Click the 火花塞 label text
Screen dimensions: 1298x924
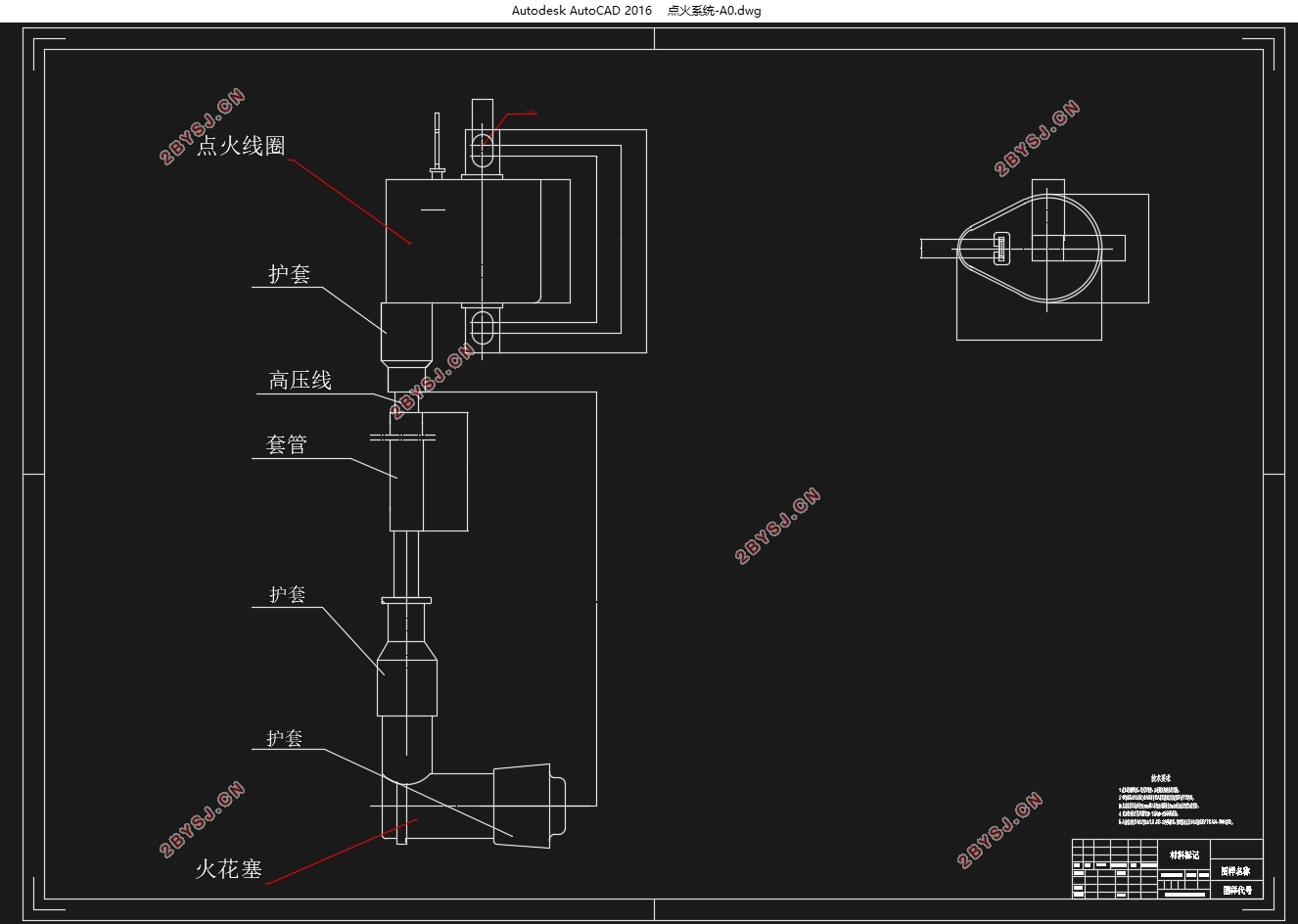(x=229, y=868)
